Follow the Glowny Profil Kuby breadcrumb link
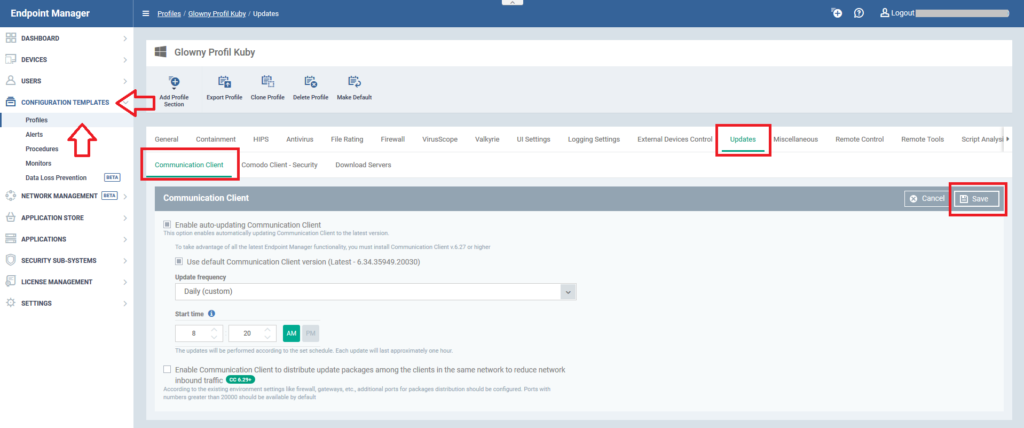Image resolution: width=1024 pixels, height=428 pixels. (217, 14)
